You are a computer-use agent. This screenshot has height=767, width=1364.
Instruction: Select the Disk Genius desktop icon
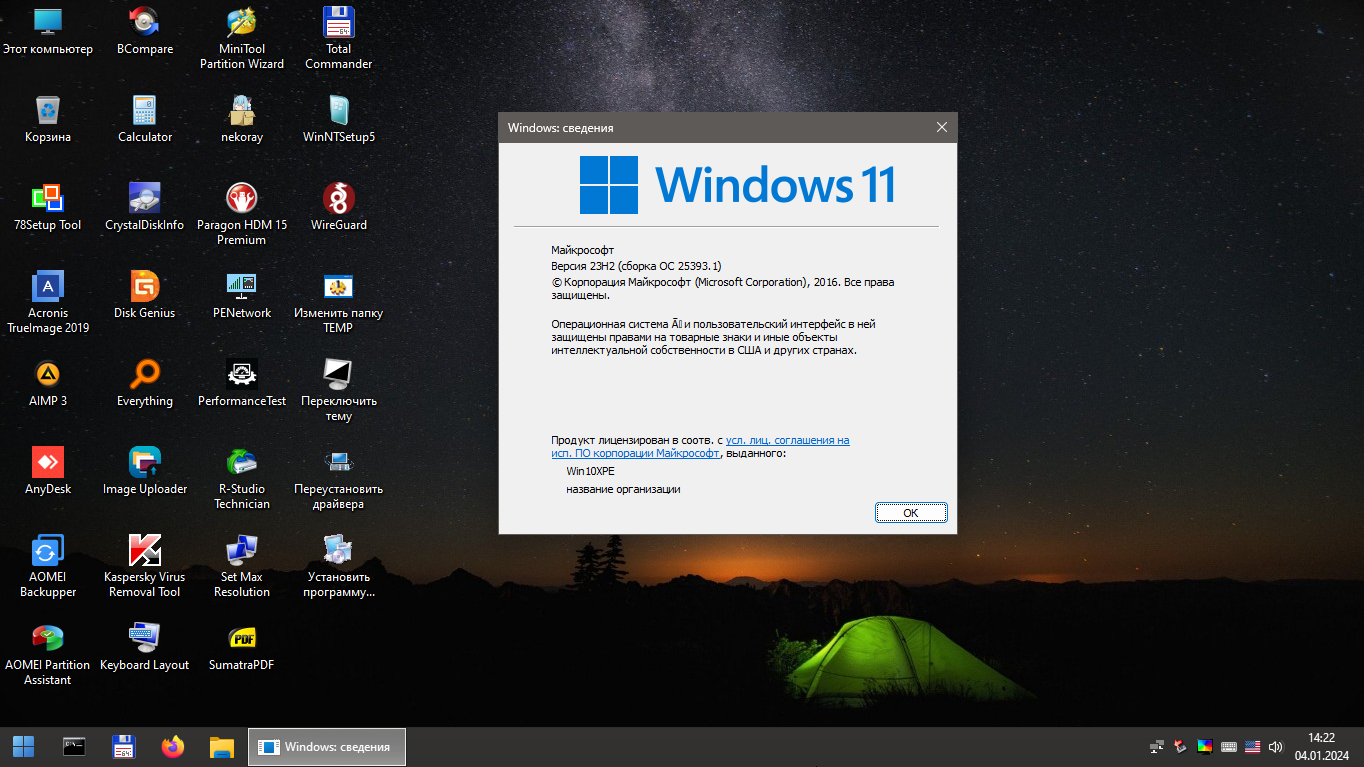[144, 296]
